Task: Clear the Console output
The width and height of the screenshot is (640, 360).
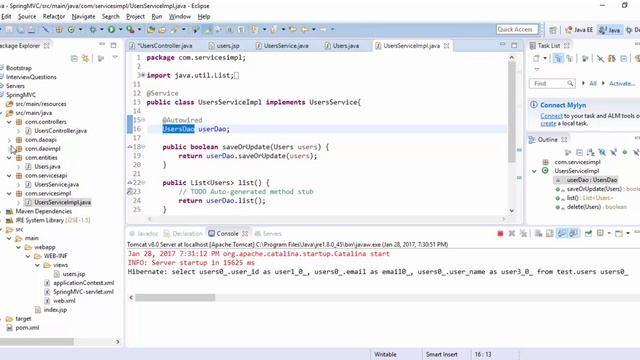Action: click(x=538, y=233)
